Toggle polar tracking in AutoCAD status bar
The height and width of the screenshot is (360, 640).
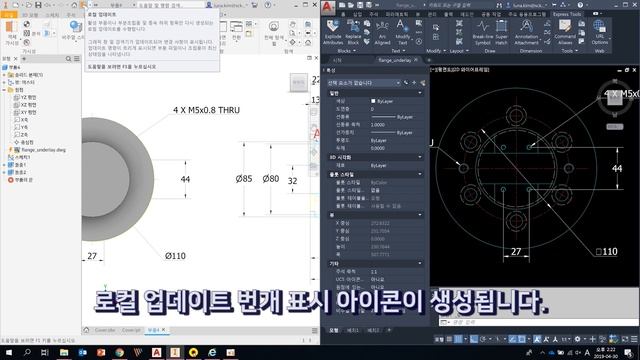click(x=484, y=339)
